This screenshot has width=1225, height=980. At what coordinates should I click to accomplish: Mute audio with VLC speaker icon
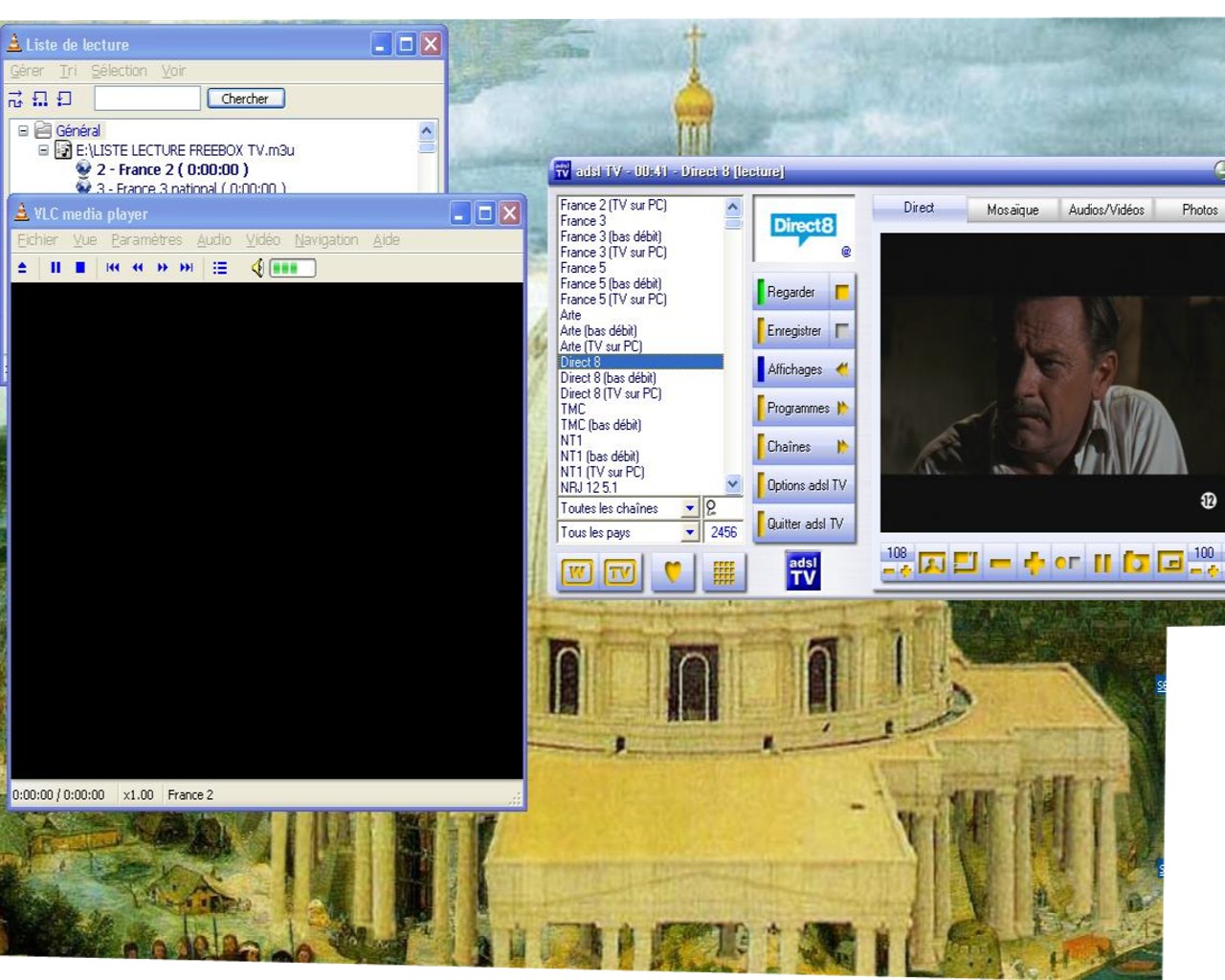257,268
